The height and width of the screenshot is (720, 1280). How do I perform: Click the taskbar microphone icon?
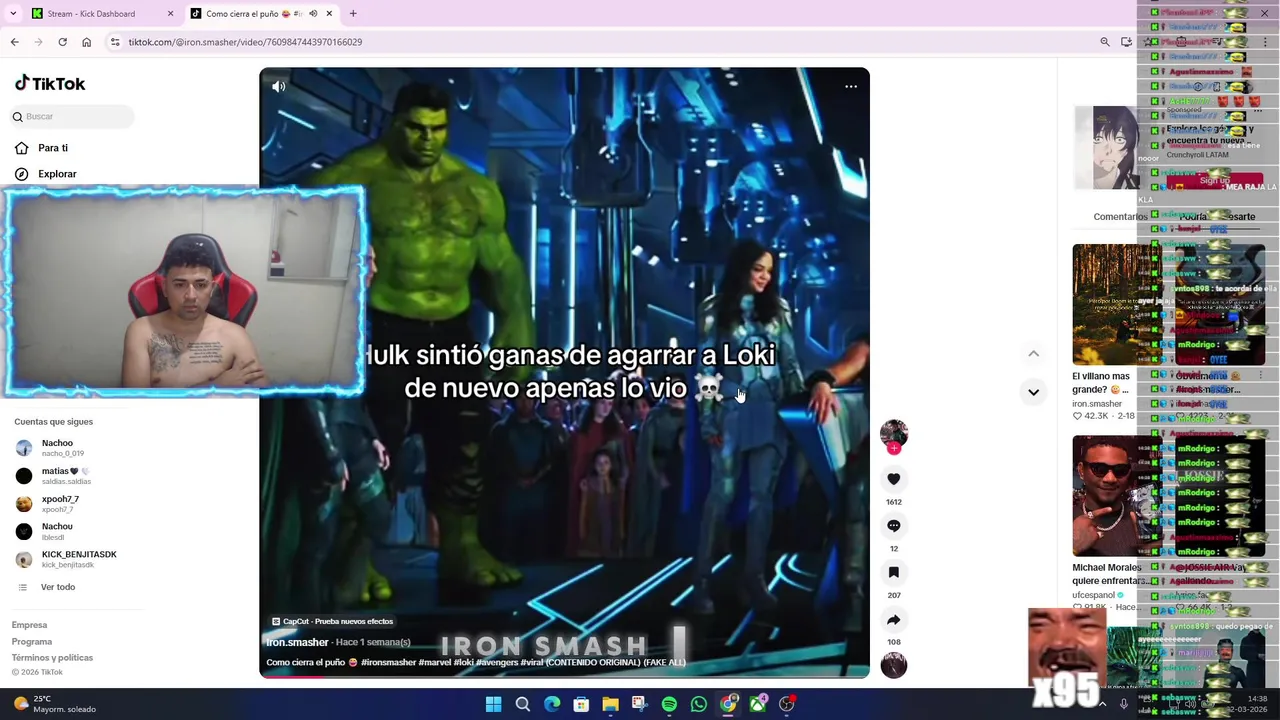[1123, 704]
